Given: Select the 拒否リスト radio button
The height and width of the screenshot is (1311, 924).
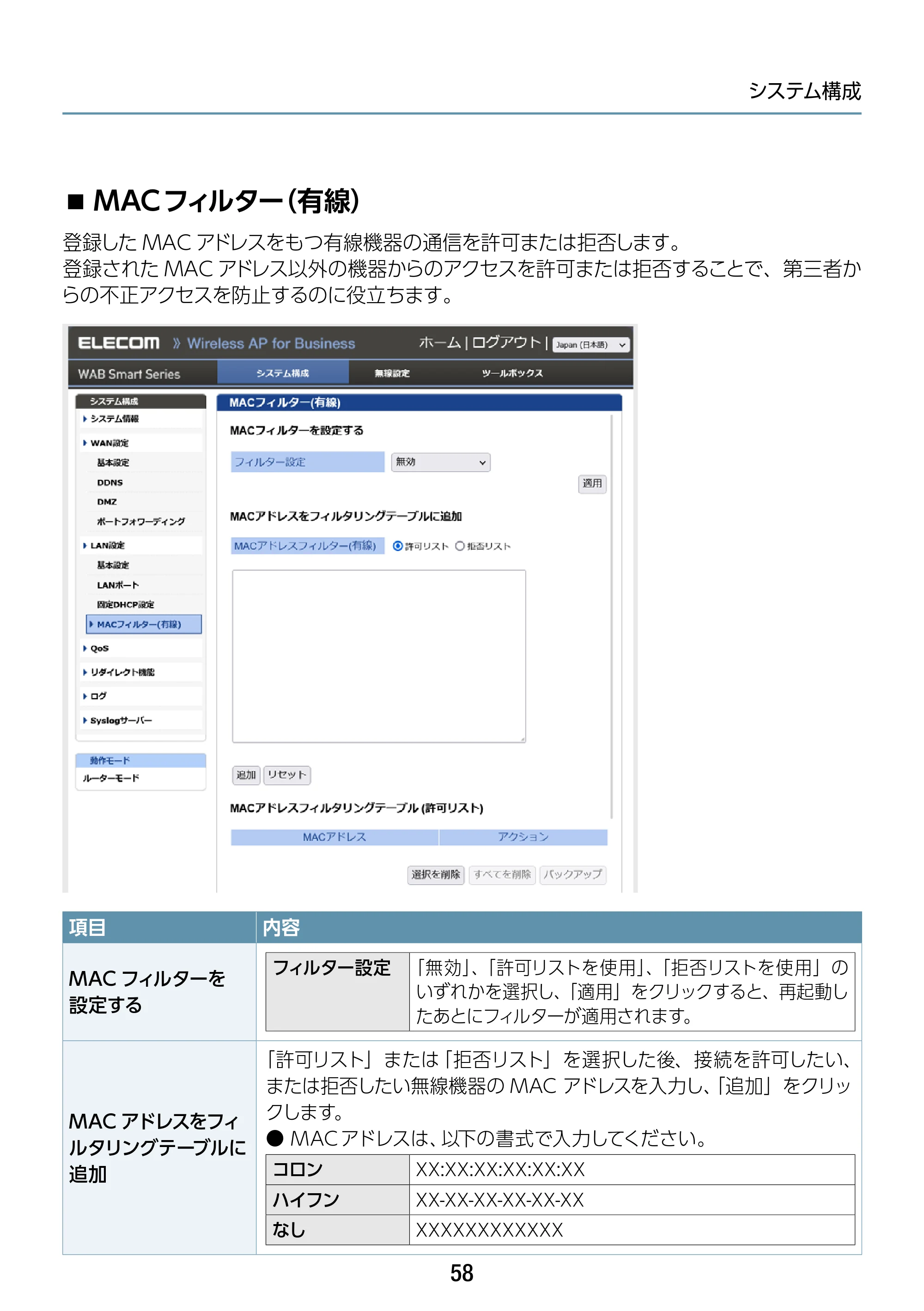Looking at the screenshot, I should pyautogui.click(x=459, y=546).
